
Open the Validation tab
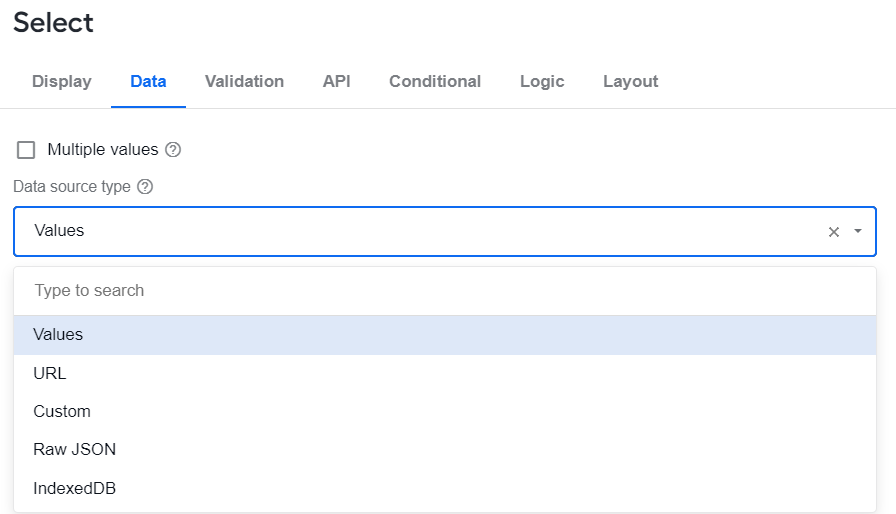(x=245, y=81)
